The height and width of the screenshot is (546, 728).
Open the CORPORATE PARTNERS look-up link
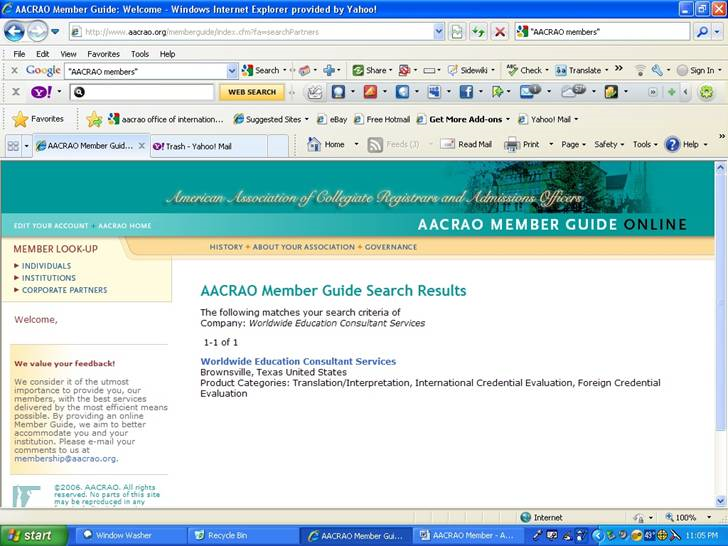[65, 290]
